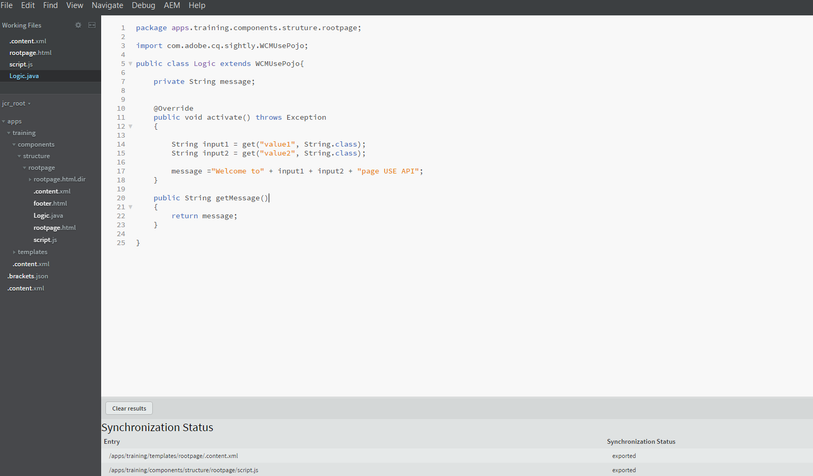This screenshot has height=476, width=813.
Task: Click exported status for script.js entry
Action: pos(624,470)
